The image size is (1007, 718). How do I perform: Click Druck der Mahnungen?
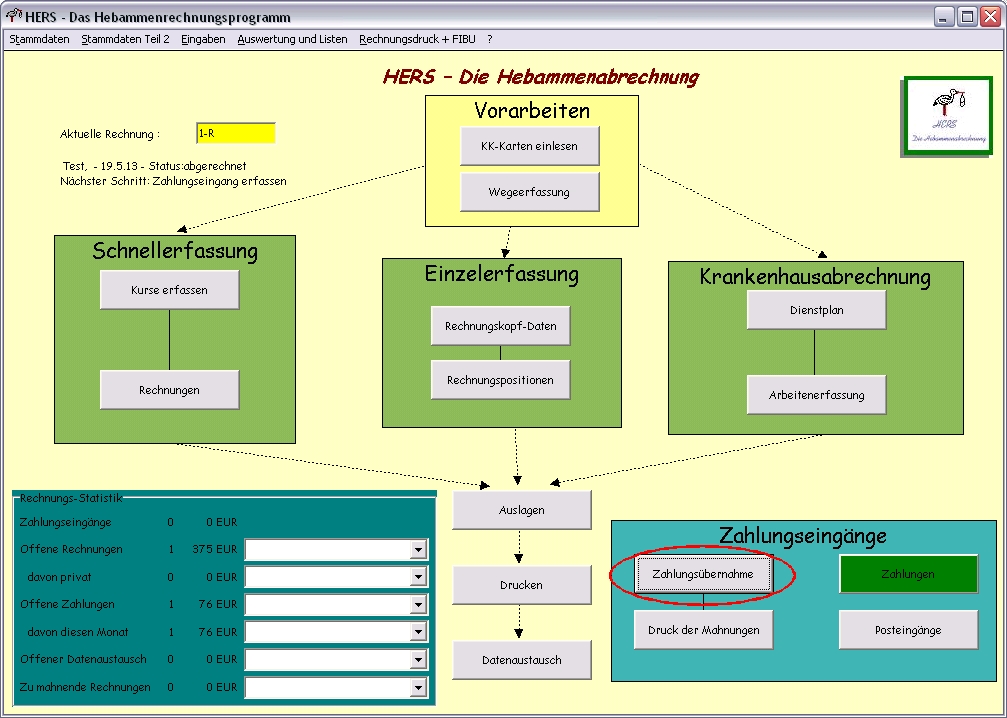pyautogui.click(x=703, y=630)
